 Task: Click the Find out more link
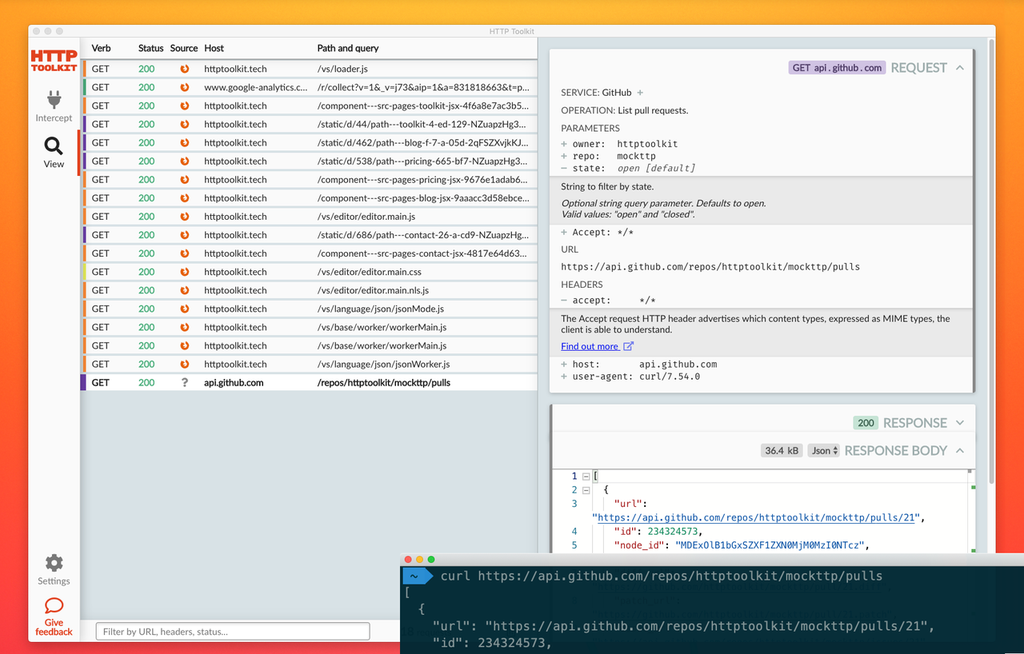[590, 345]
